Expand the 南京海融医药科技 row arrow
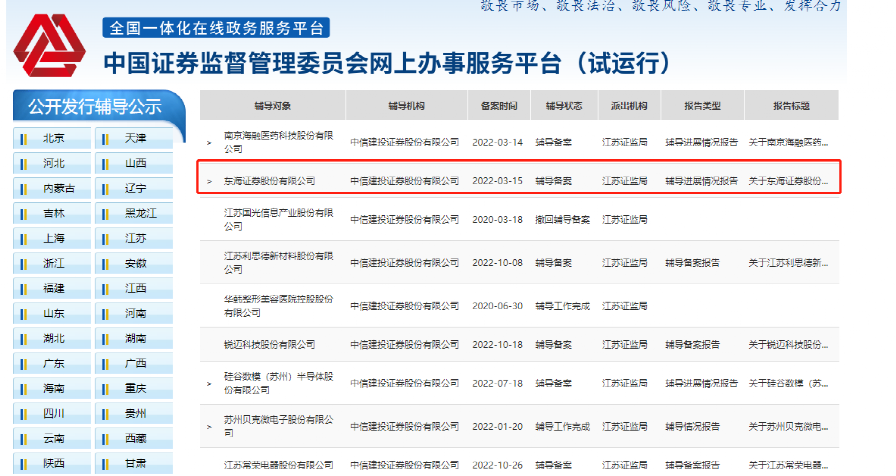 209,143
